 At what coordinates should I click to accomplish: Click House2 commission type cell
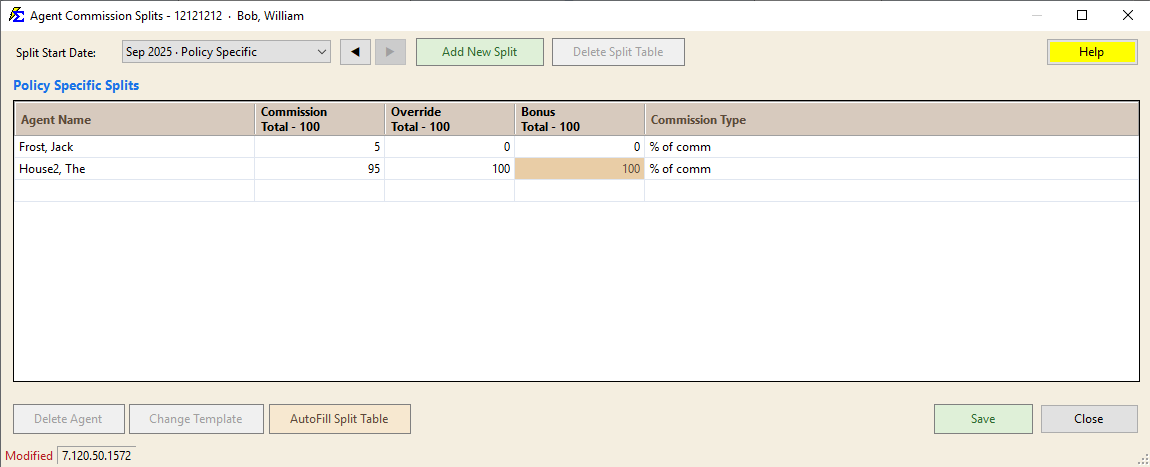pyautogui.click(x=891, y=169)
